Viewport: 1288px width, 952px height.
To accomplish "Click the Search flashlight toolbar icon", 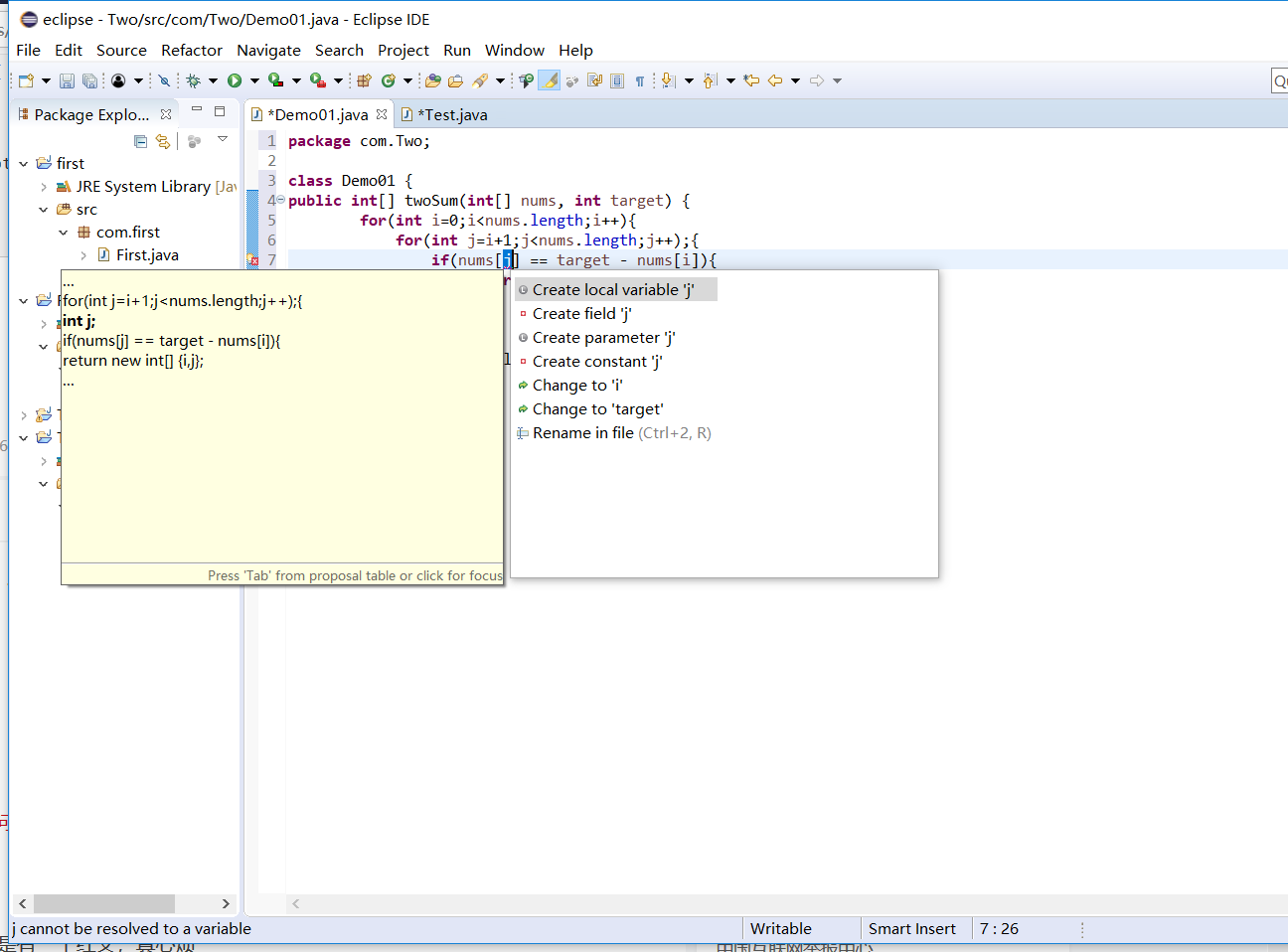I will [x=480, y=80].
